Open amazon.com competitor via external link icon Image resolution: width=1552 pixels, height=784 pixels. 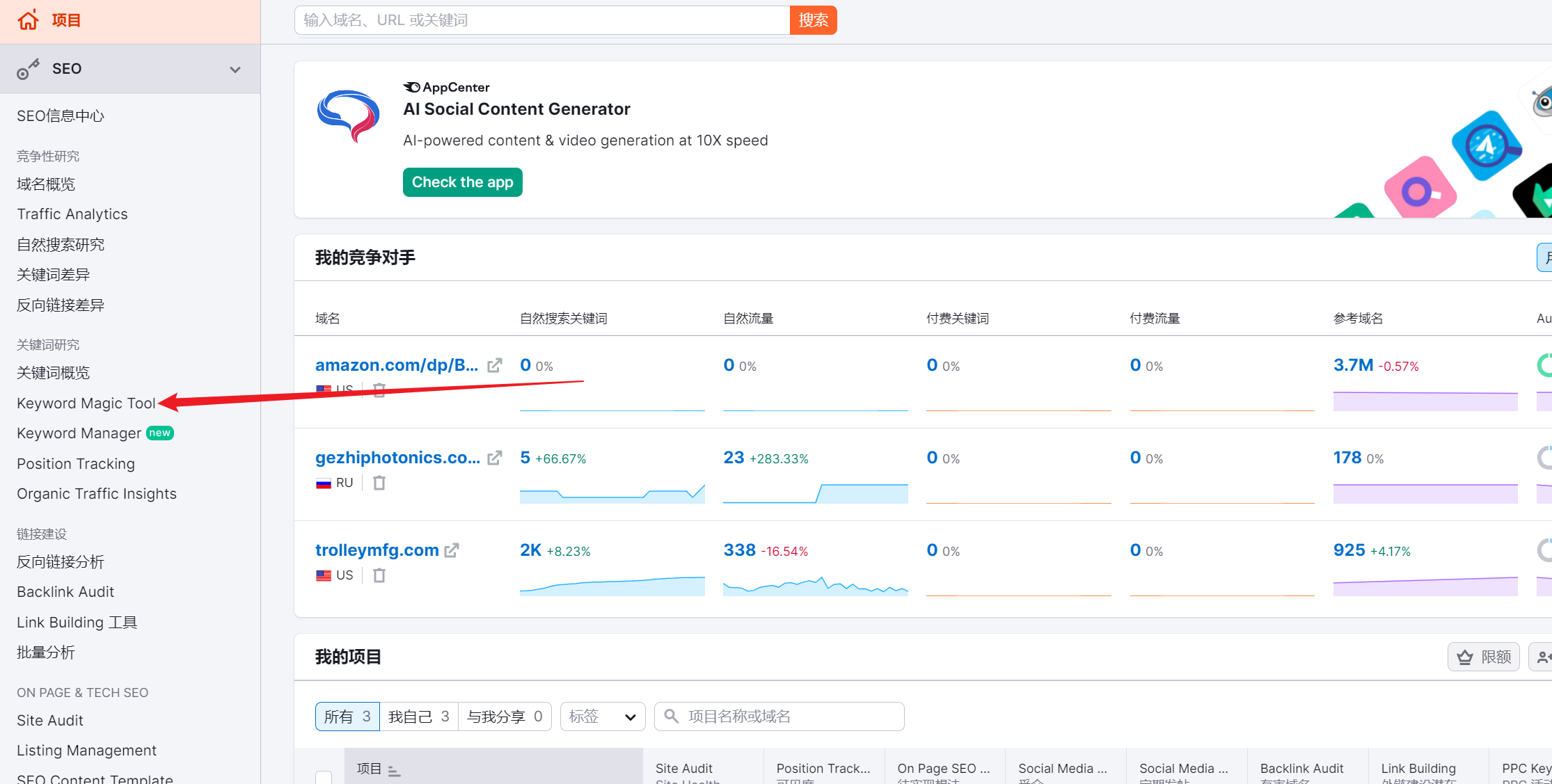[495, 365]
